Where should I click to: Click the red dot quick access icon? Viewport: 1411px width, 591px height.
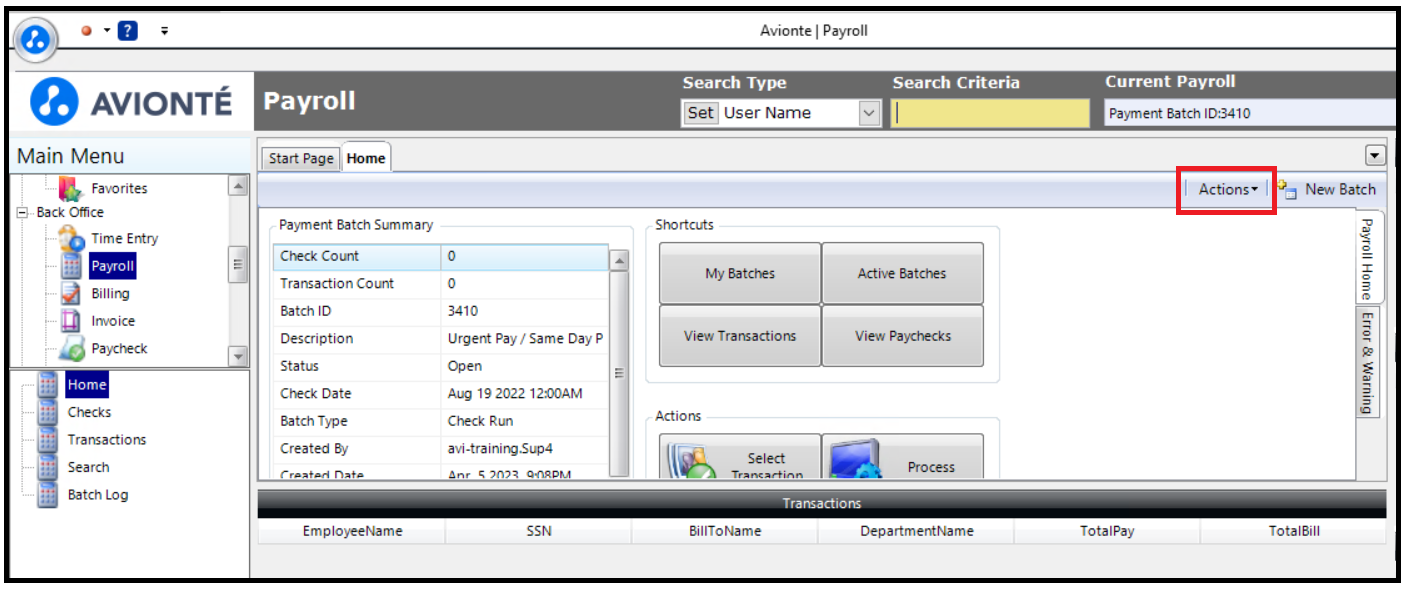click(x=87, y=31)
